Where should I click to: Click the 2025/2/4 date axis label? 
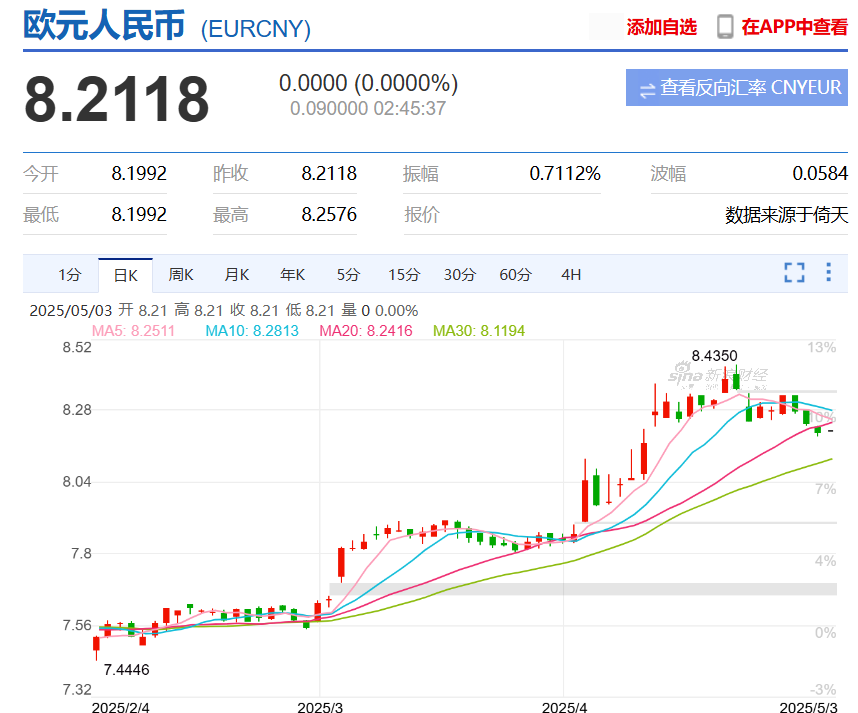pos(120,707)
